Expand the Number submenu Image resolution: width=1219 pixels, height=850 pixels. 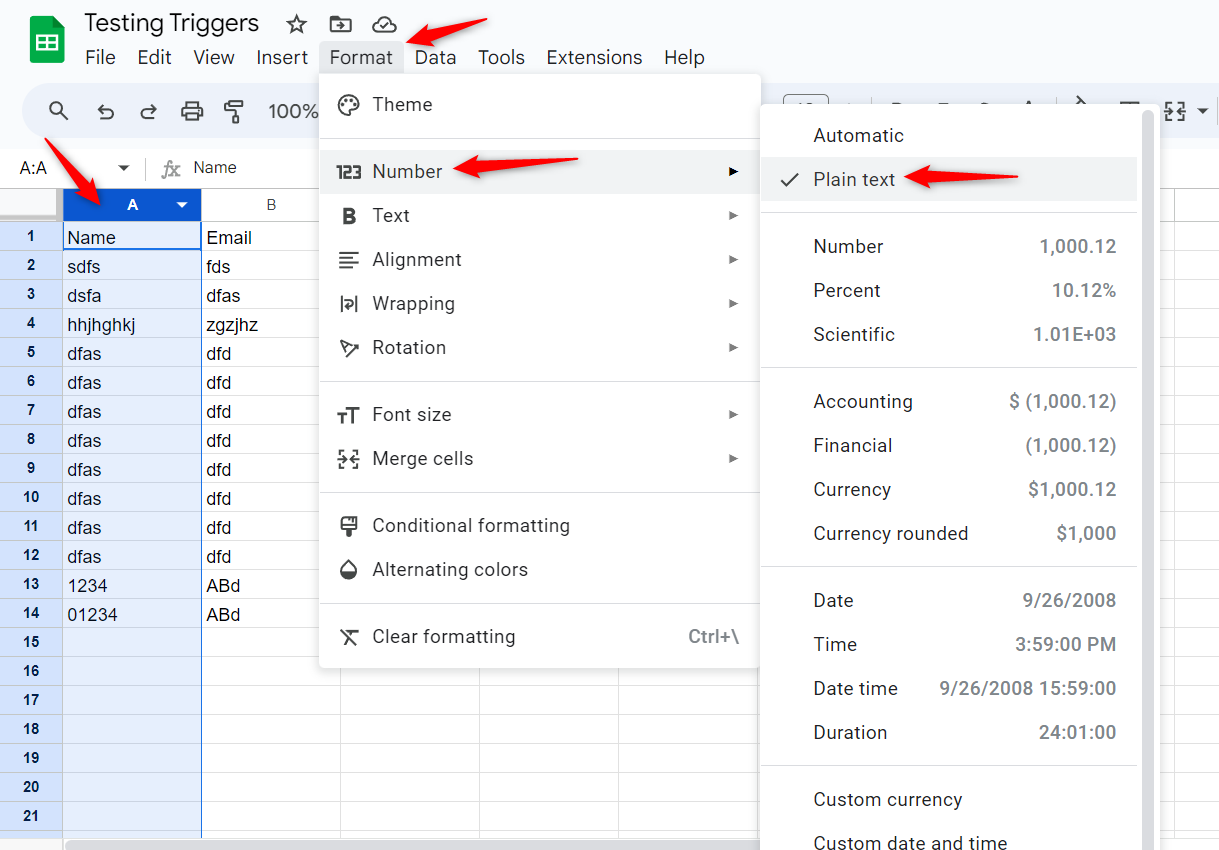[x=540, y=172]
